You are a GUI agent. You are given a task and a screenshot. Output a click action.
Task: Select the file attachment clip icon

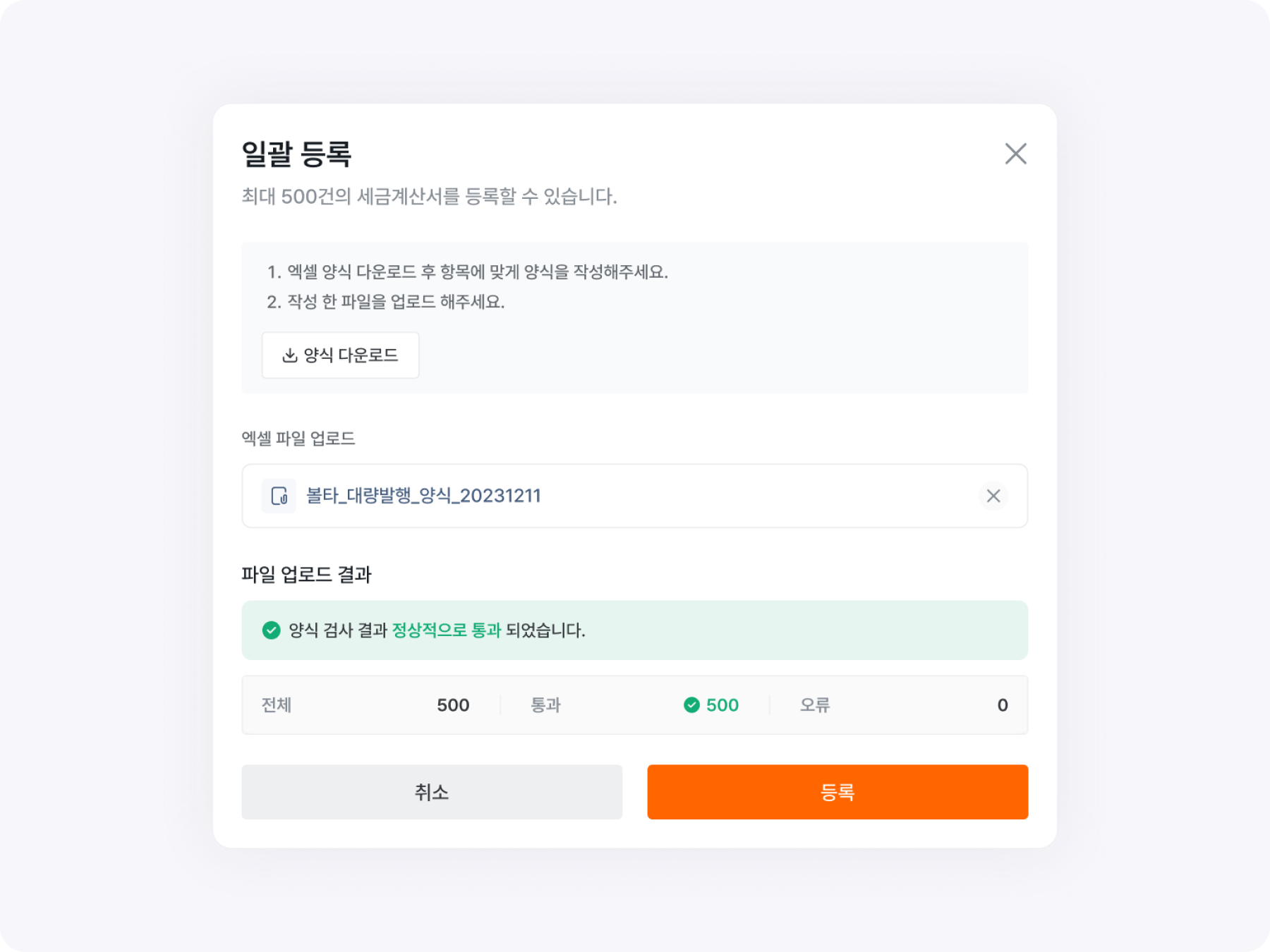coord(279,496)
